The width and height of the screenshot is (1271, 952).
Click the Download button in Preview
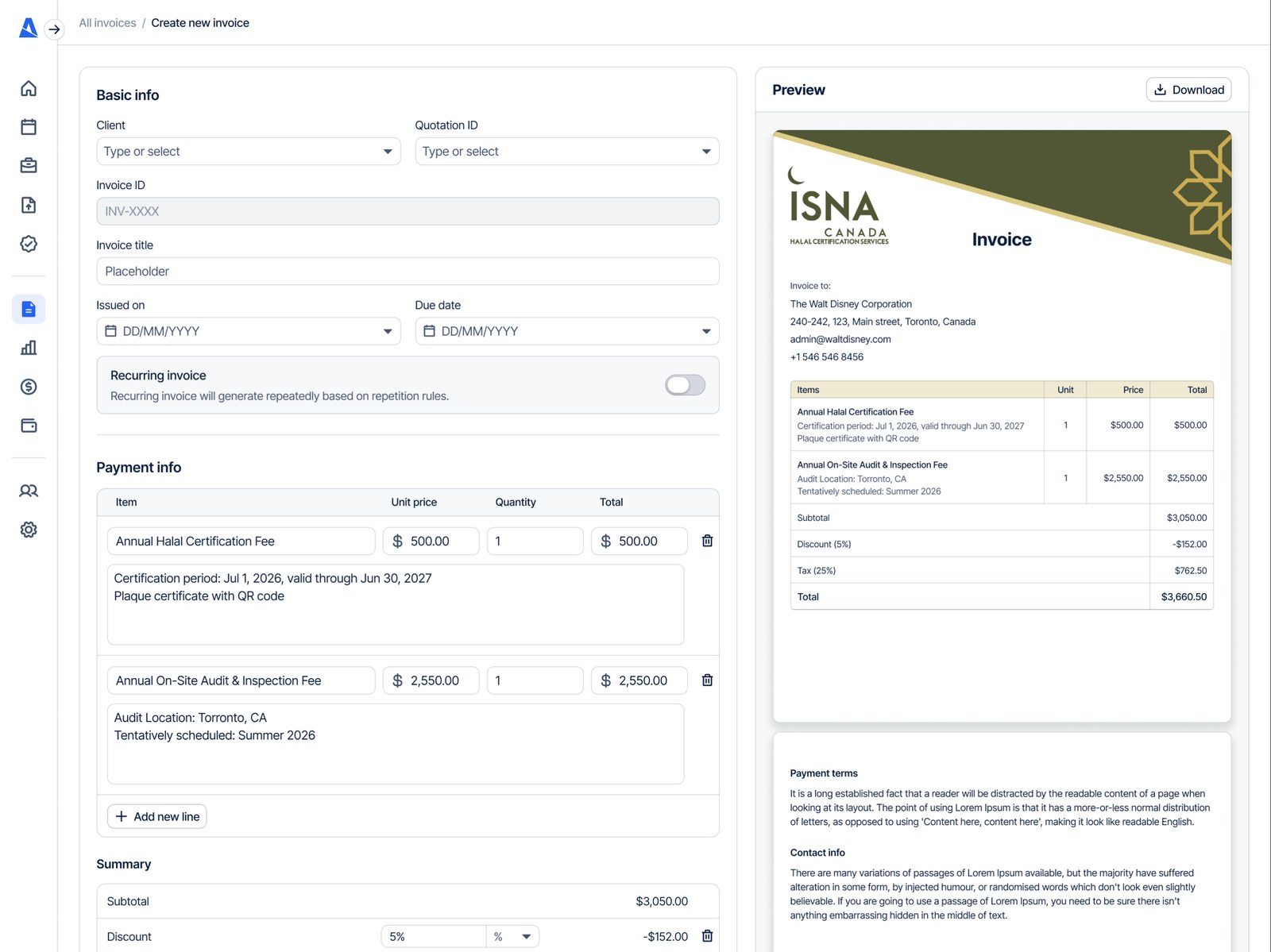tap(1188, 90)
